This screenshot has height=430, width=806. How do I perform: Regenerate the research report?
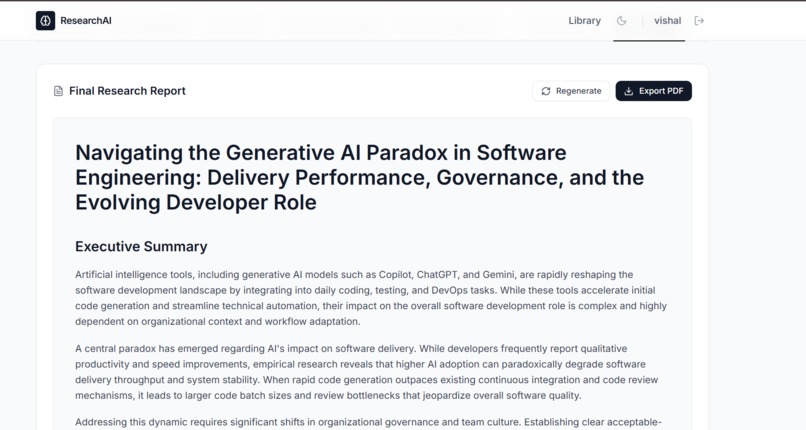(x=571, y=91)
